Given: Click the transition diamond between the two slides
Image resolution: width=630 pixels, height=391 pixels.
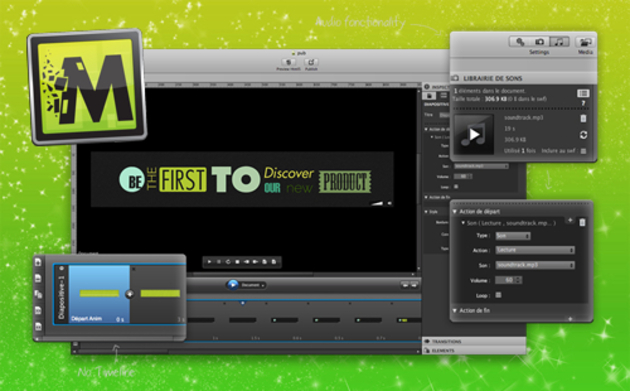Looking at the screenshot, I should (x=129, y=294).
